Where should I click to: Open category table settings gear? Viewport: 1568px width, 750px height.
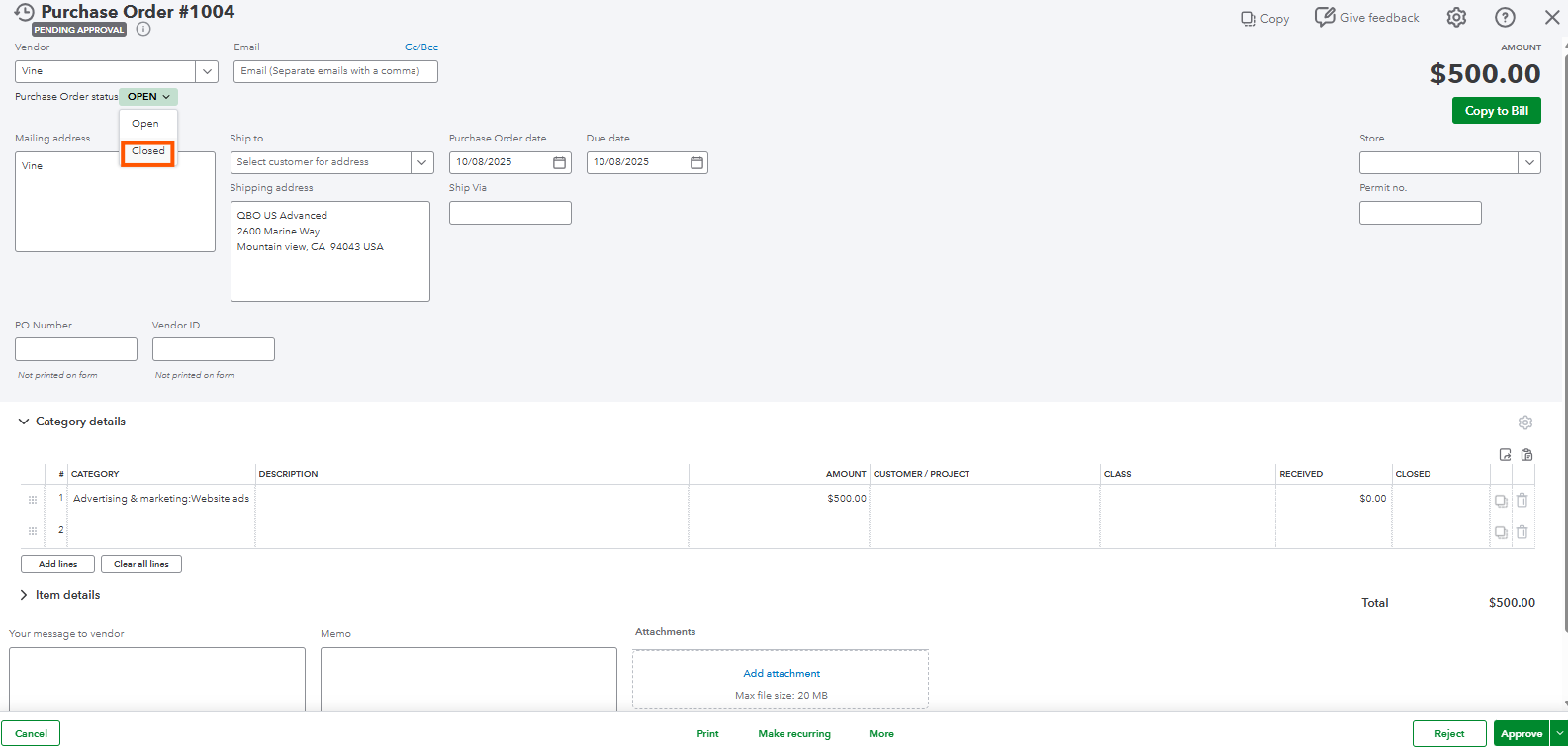(x=1525, y=422)
